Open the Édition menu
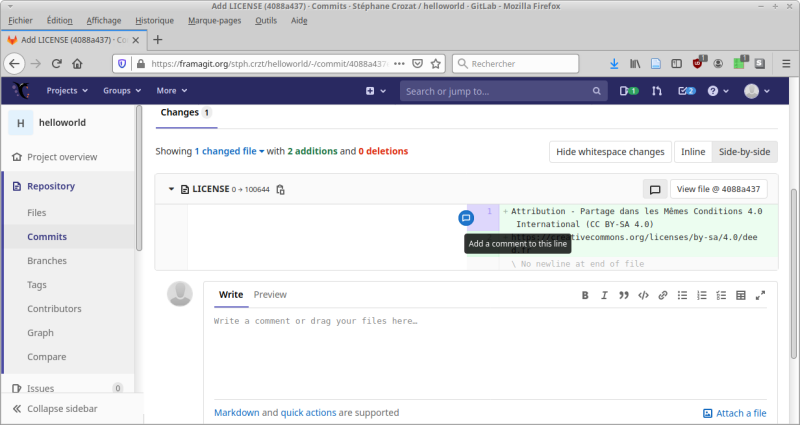Screen dimensions: 800x425 click(59, 20)
